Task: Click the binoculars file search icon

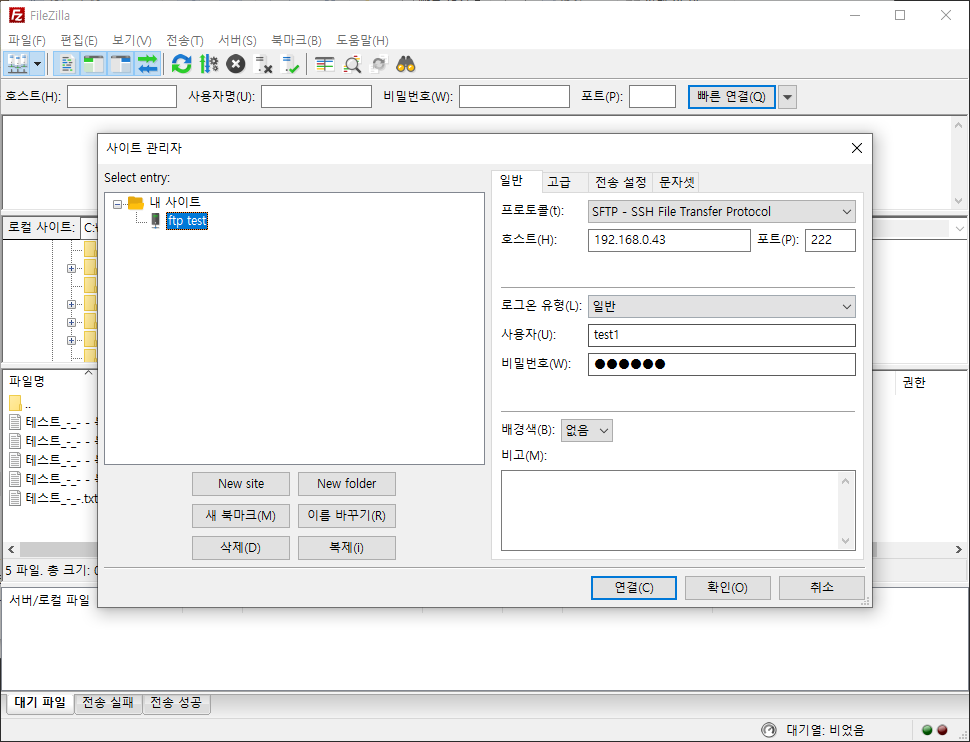Action: 406,64
